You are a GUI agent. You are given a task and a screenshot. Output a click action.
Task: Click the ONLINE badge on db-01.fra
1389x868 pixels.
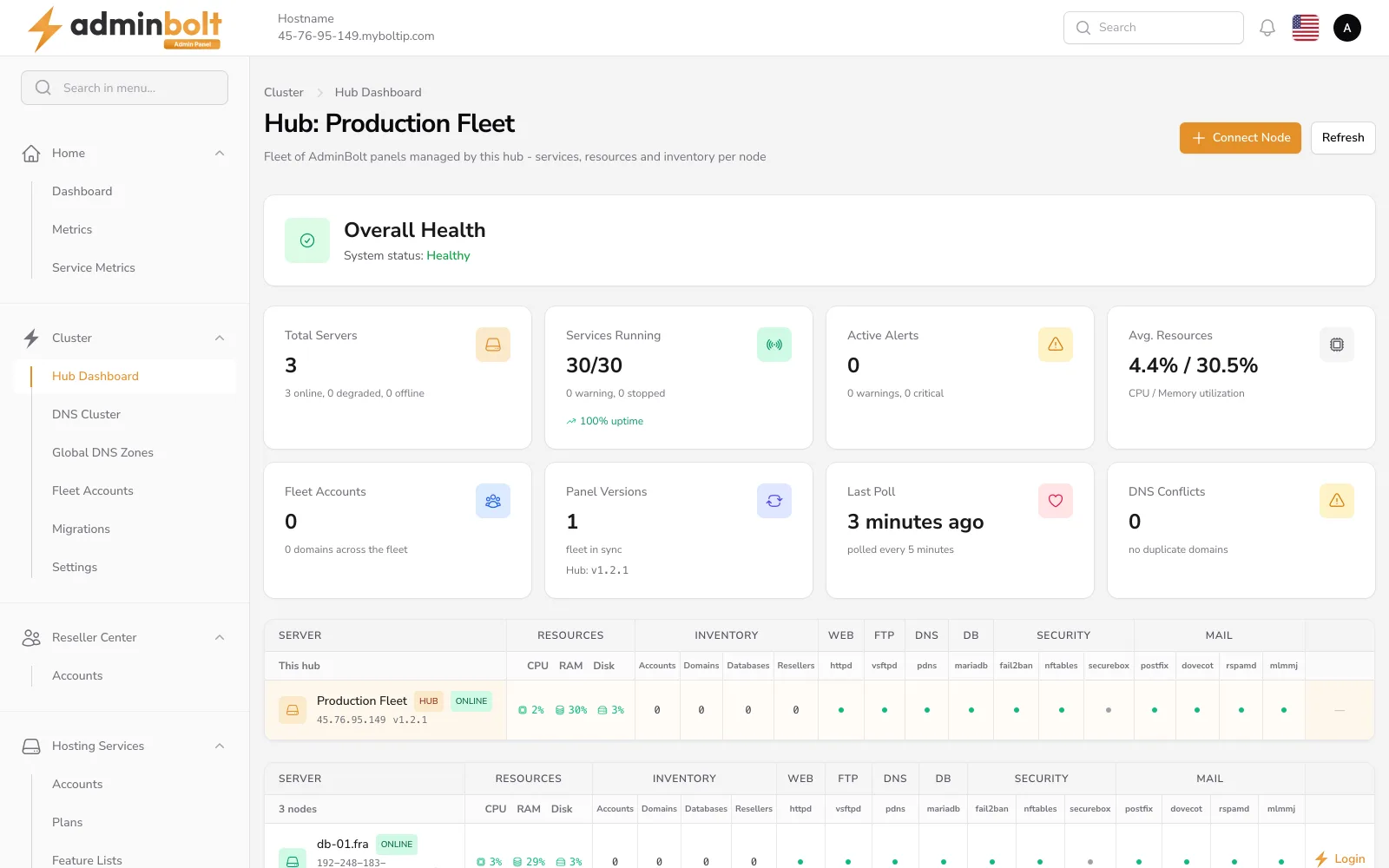tap(397, 844)
